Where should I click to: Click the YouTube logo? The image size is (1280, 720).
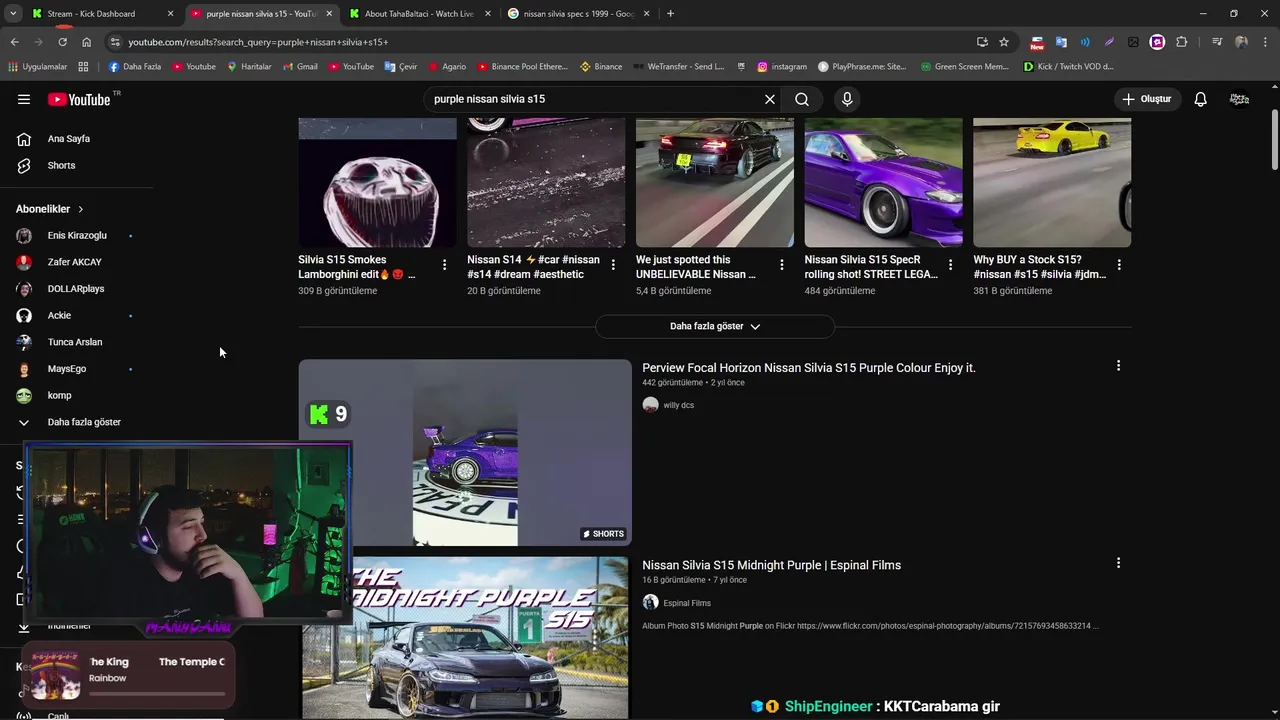click(x=79, y=99)
